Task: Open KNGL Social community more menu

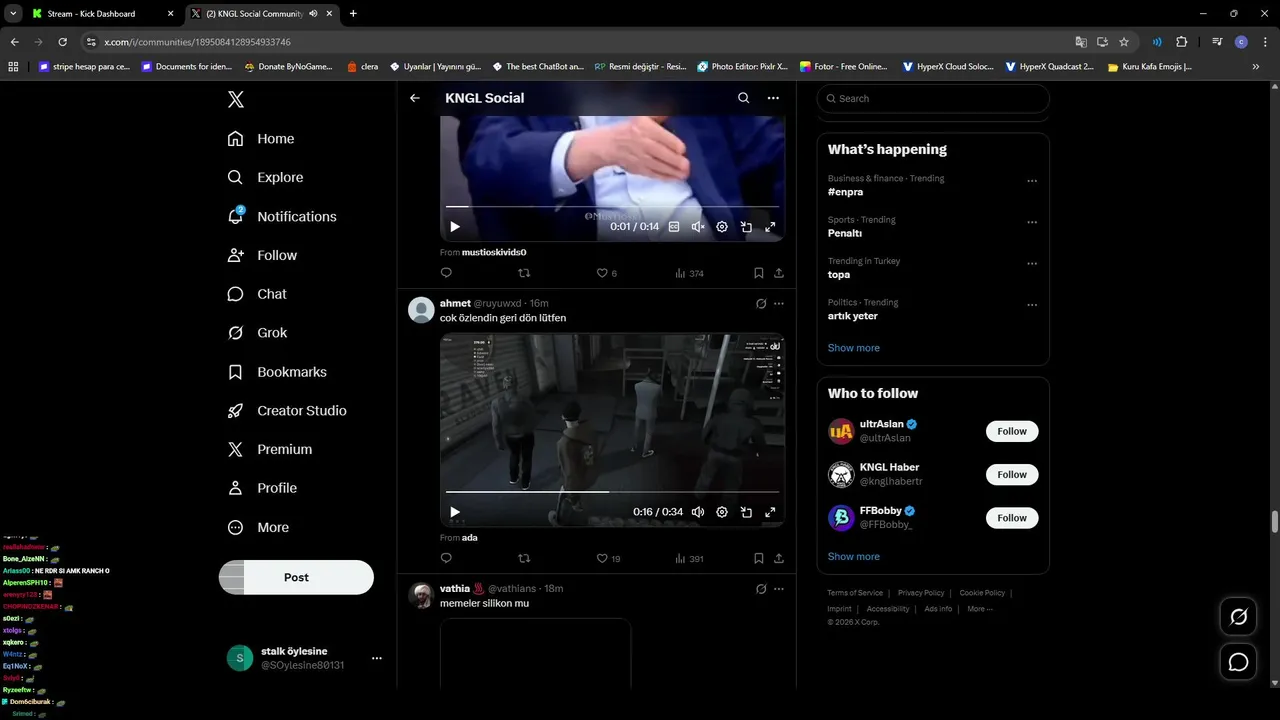Action: pos(773,98)
